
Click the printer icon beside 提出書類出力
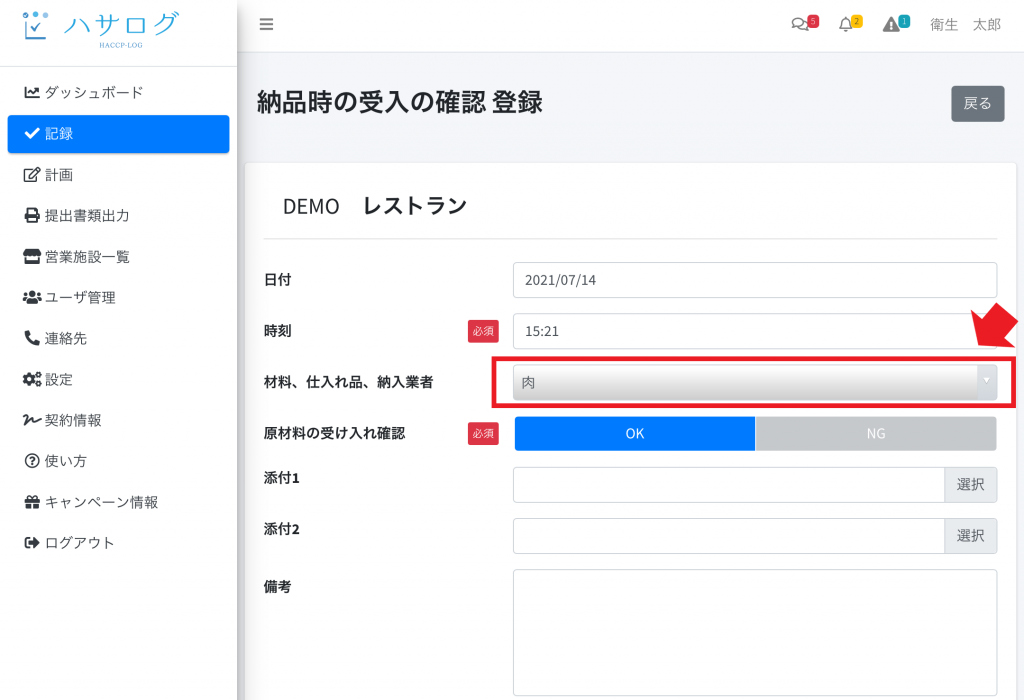click(x=31, y=215)
